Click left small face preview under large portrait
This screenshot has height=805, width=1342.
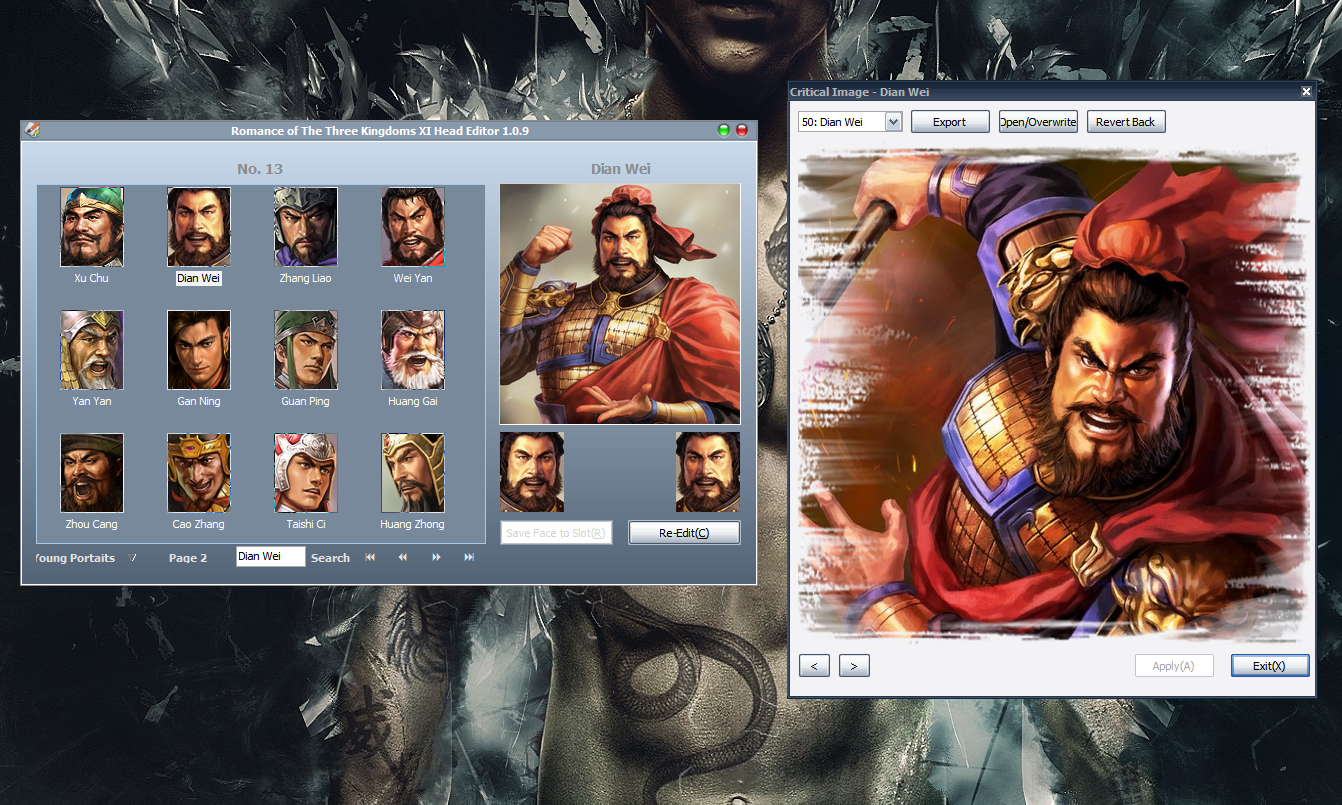tap(532, 472)
